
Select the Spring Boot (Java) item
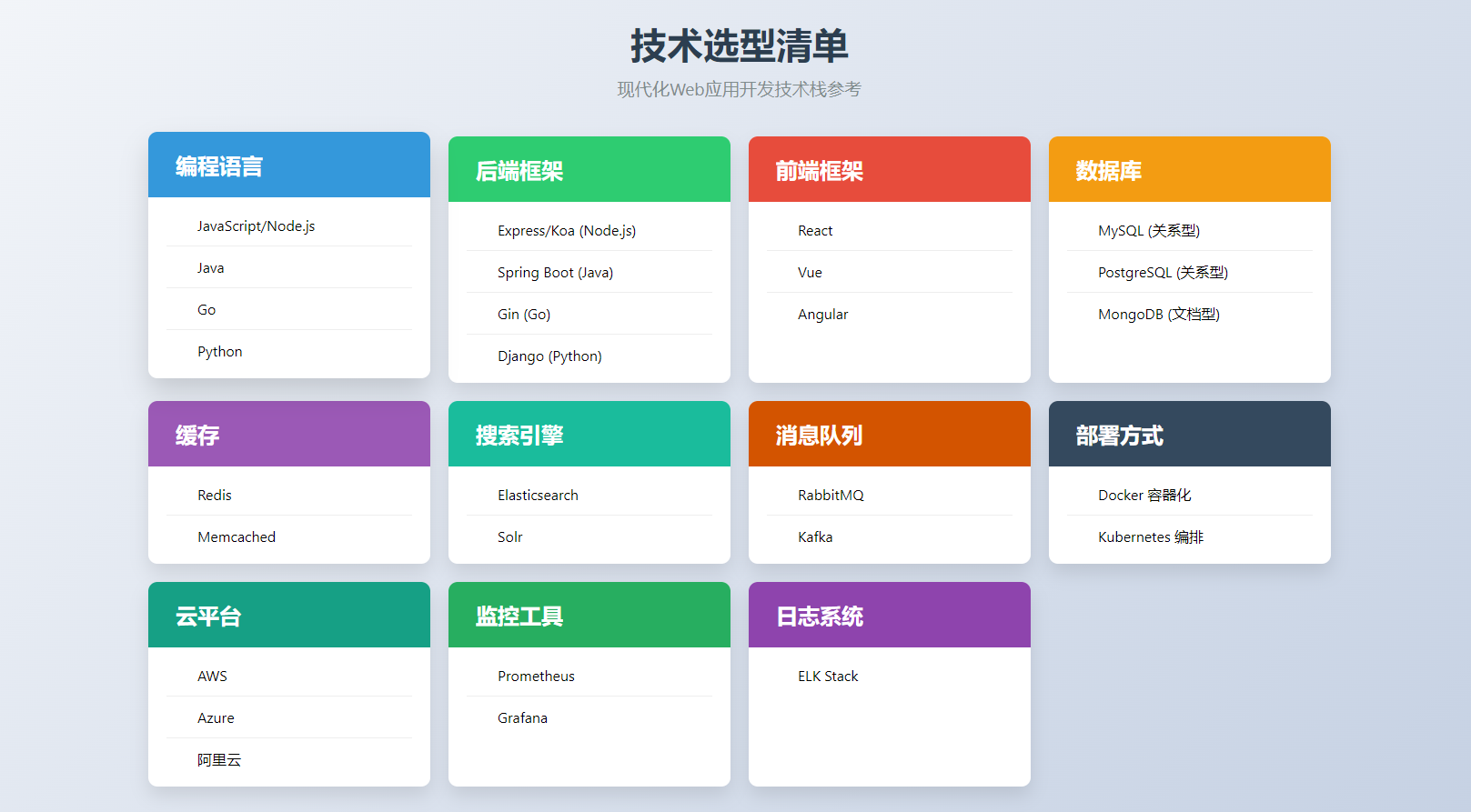(x=589, y=272)
